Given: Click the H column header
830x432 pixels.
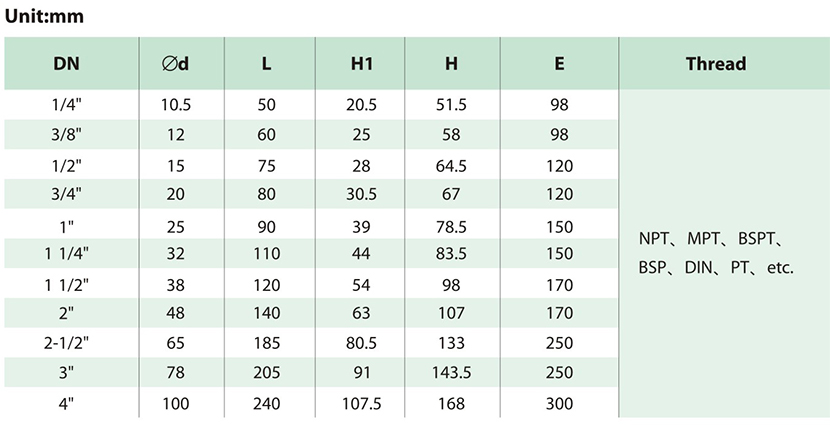Looking at the screenshot, I should [452, 63].
